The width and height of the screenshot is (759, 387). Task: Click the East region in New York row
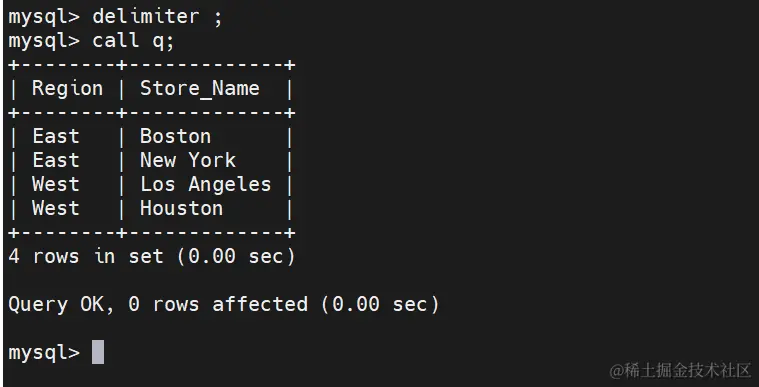click(56, 160)
